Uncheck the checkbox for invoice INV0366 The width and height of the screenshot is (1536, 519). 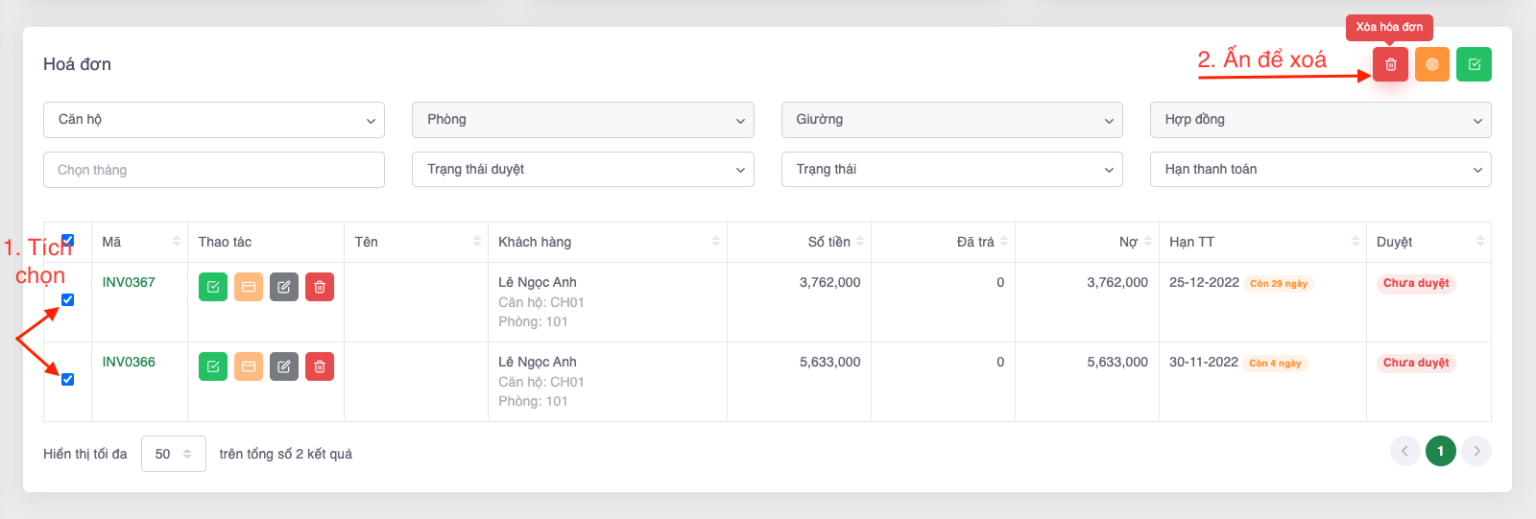[68, 379]
